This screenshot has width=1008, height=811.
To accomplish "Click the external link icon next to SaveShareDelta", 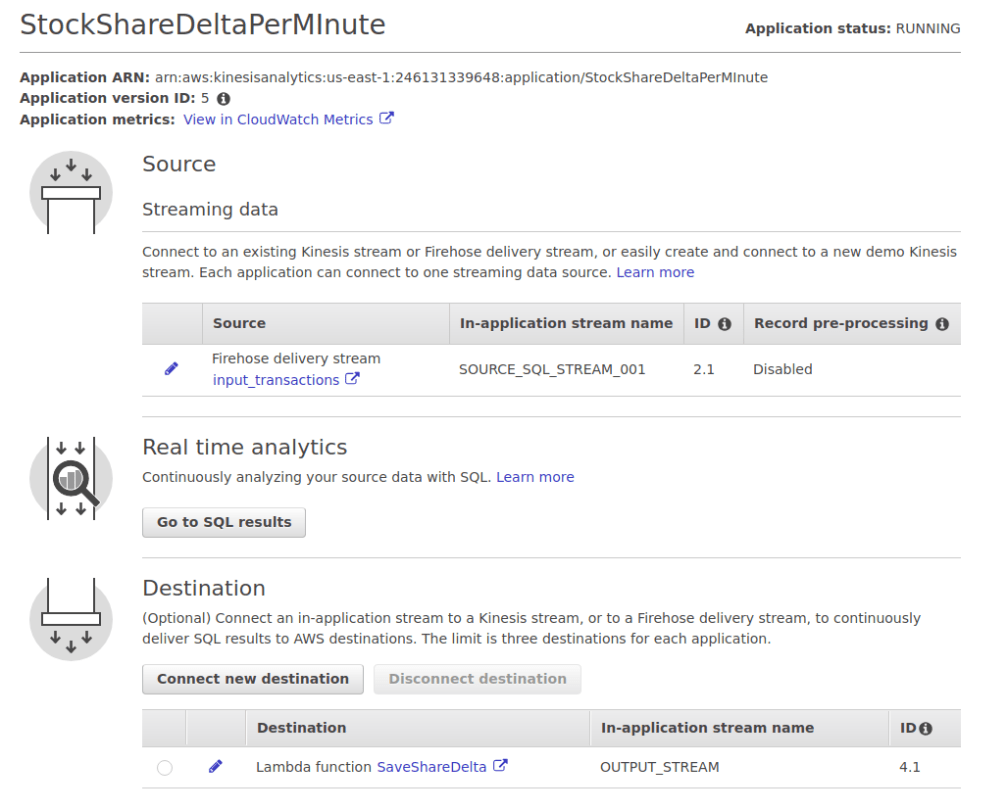I will click(500, 767).
